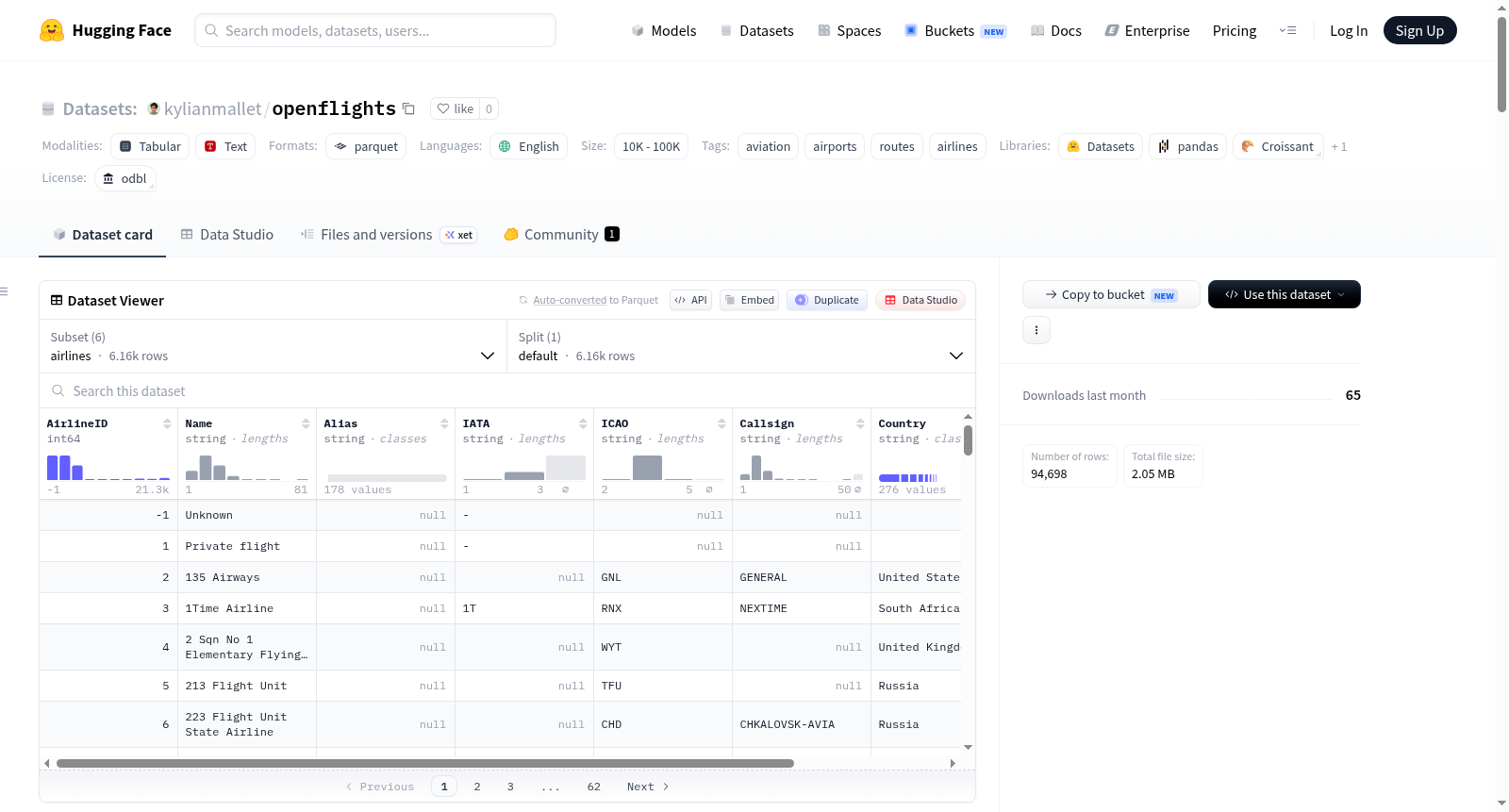Open the expanded navigation menu icon
The image size is (1509, 812).
(1287, 30)
